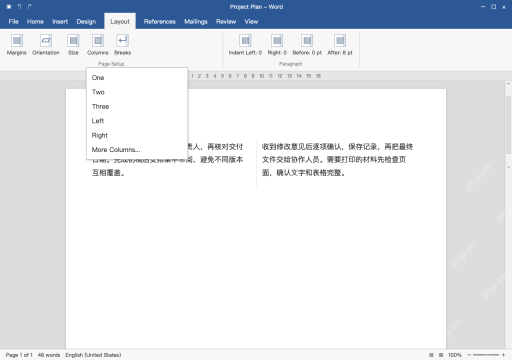Open More Columns dialog

tap(137, 150)
